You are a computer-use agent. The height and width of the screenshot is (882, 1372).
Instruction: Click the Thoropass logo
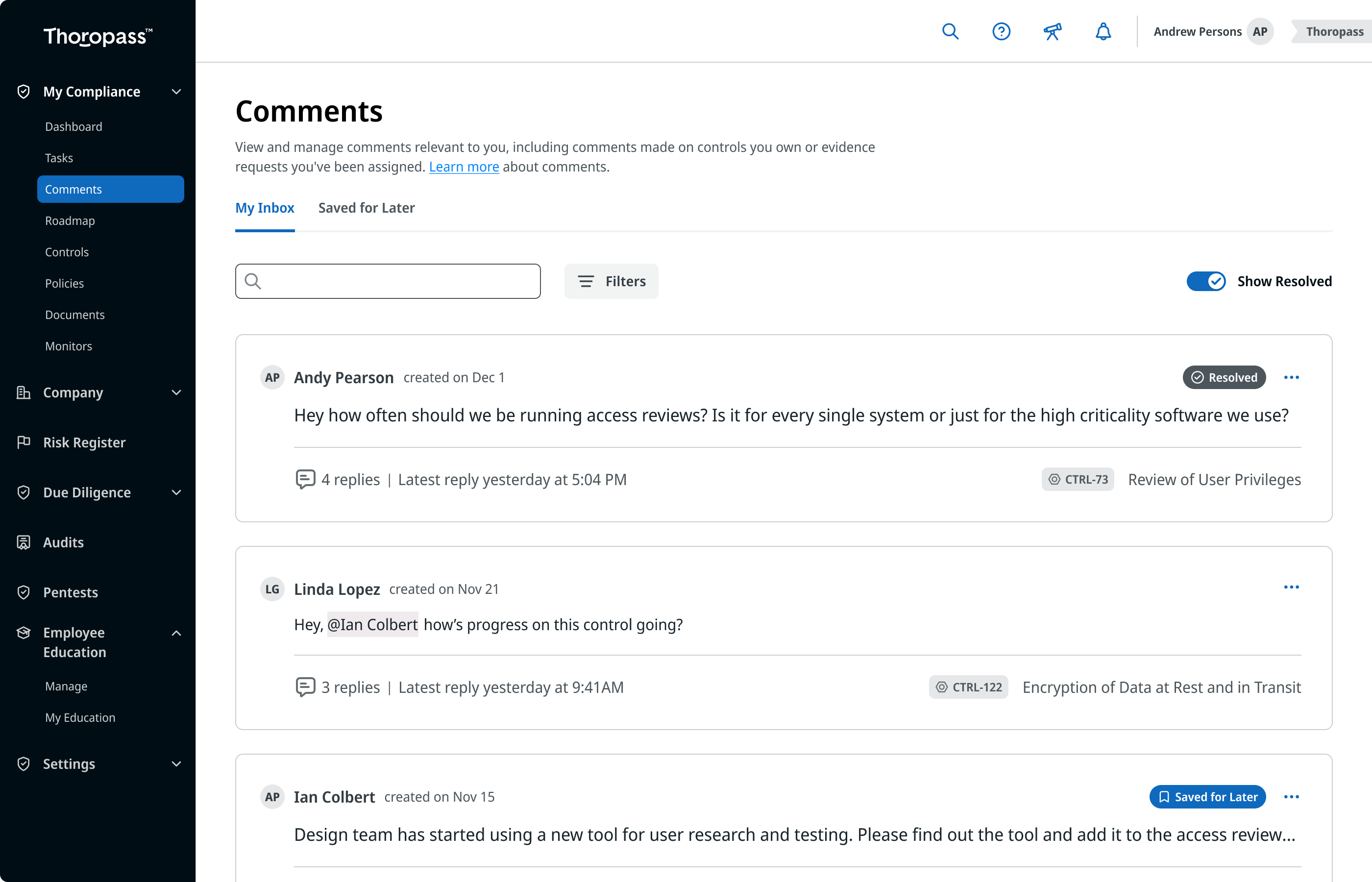98,36
